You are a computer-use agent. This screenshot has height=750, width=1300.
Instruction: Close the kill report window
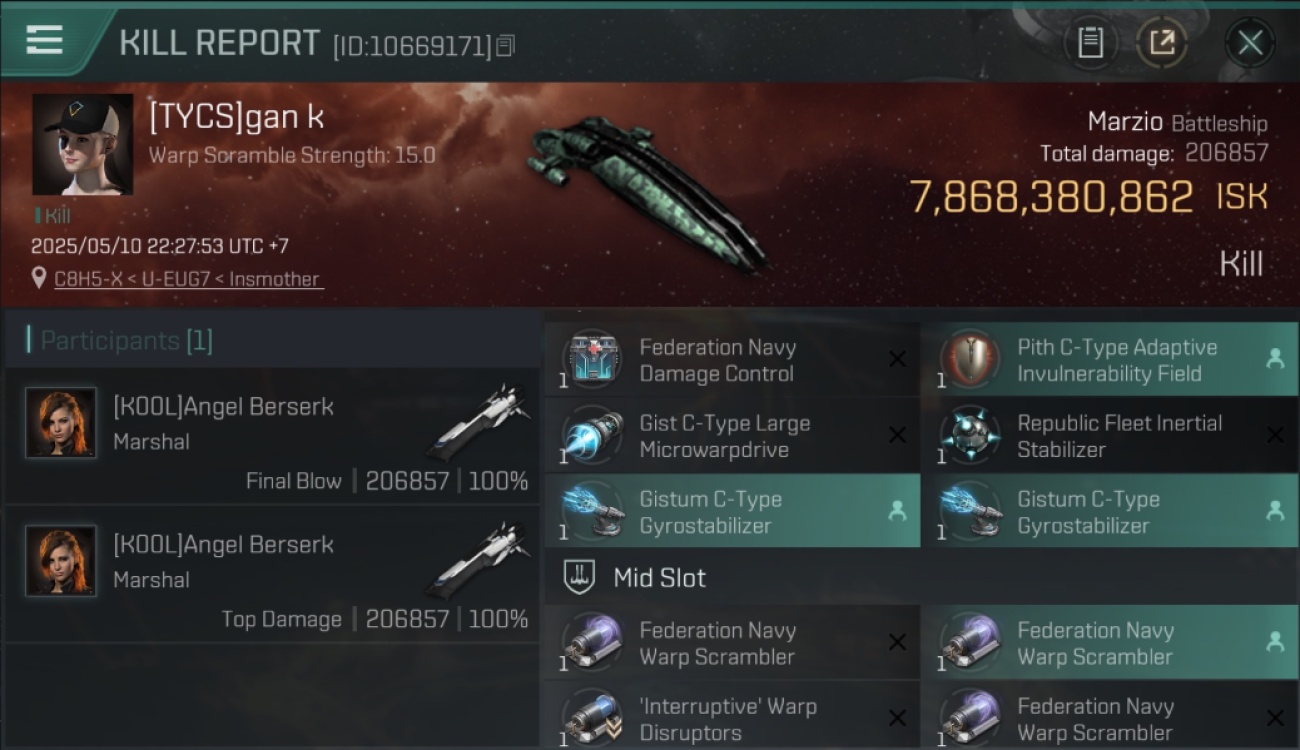point(1250,42)
